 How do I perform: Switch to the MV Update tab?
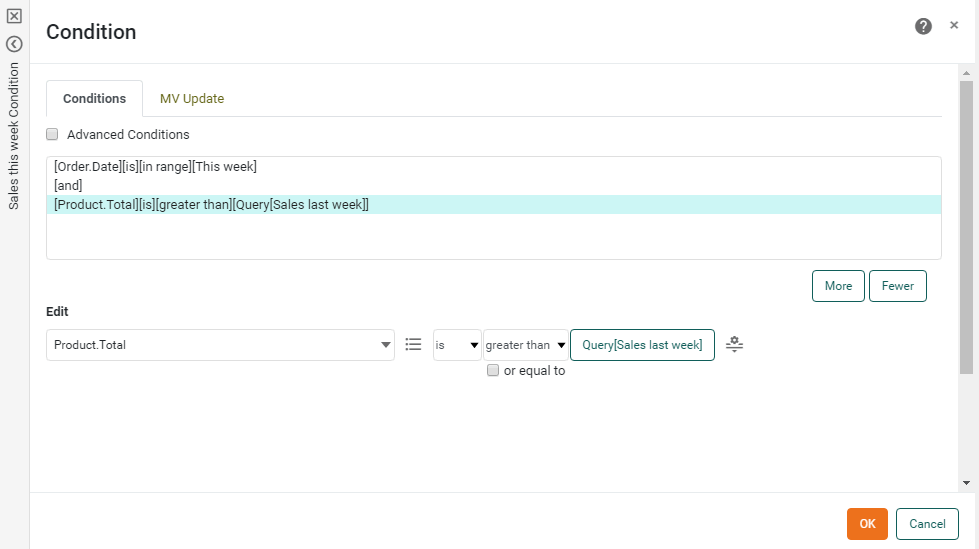tap(192, 98)
